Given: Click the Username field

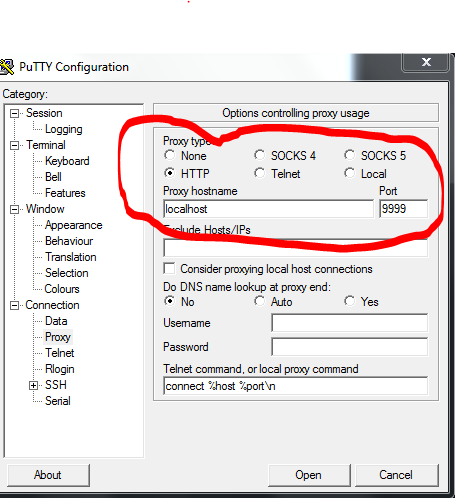Looking at the screenshot, I should [349, 323].
